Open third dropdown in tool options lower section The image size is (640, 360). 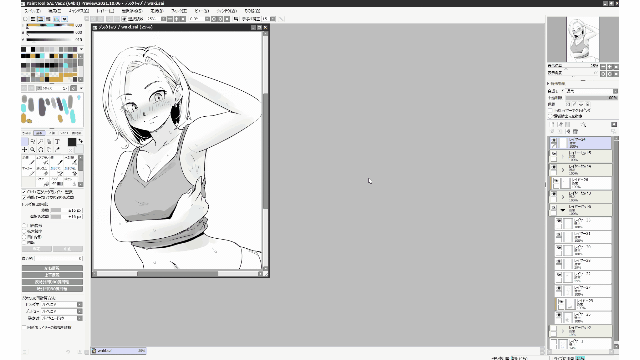click(x=61, y=318)
